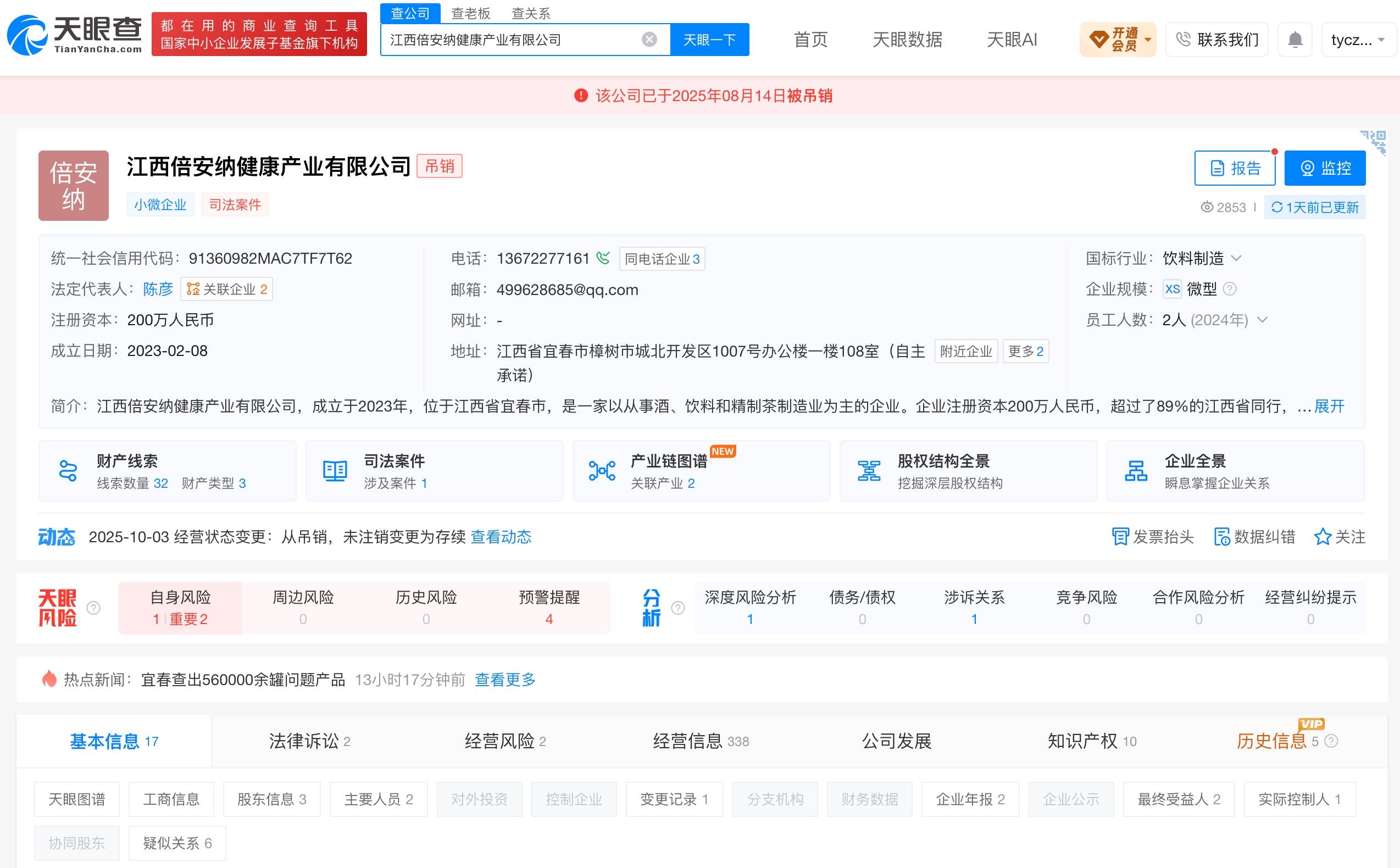This screenshot has width=1400, height=868.
Task: Click 附近企业 button
Action: coord(966,352)
